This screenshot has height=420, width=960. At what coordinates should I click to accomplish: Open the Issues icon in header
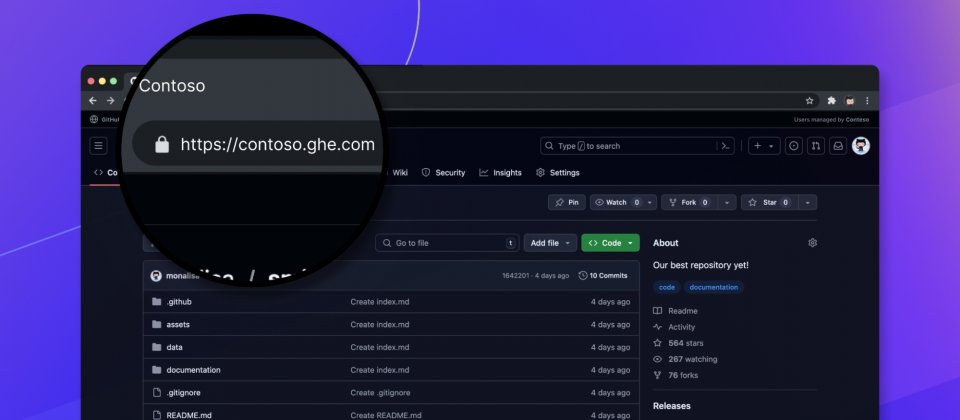click(794, 146)
